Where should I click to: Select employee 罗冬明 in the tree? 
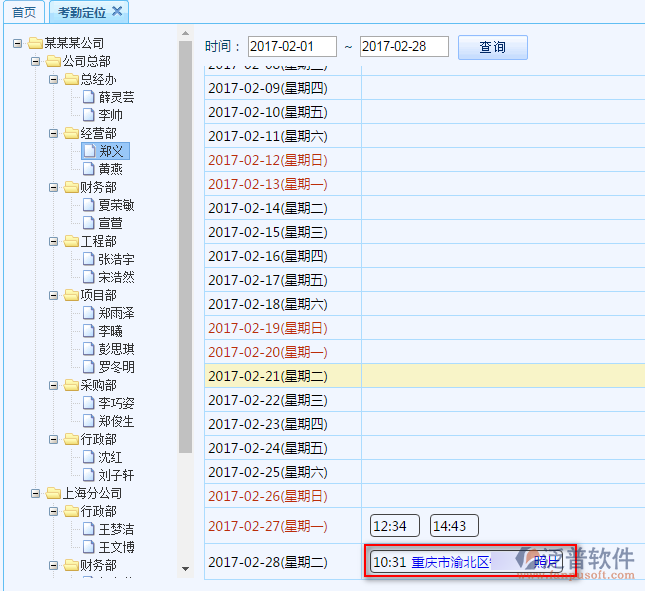click(116, 367)
